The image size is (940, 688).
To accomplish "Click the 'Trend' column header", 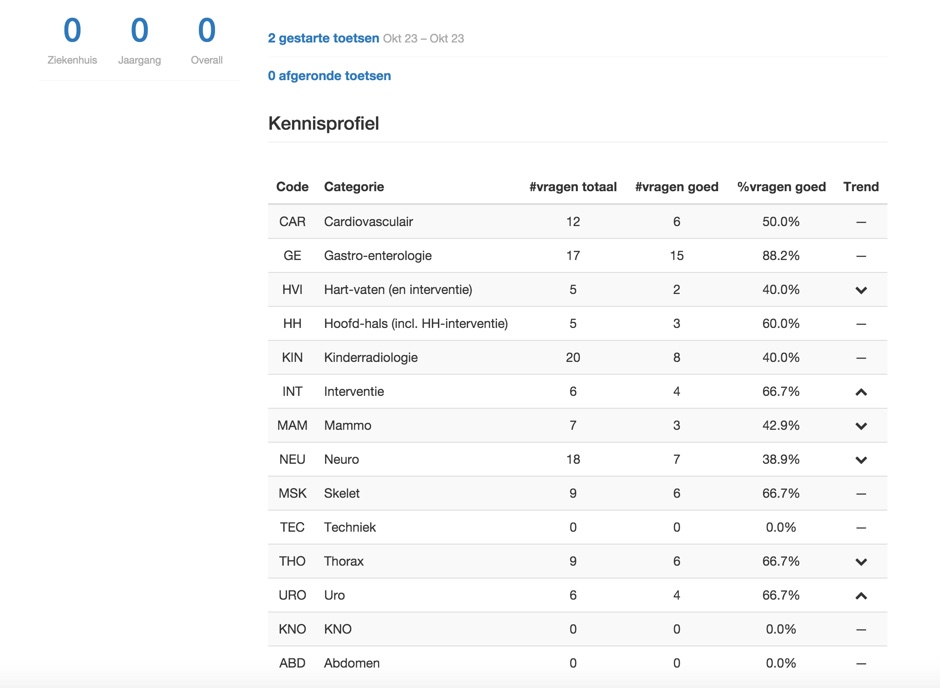I will coord(860,187).
